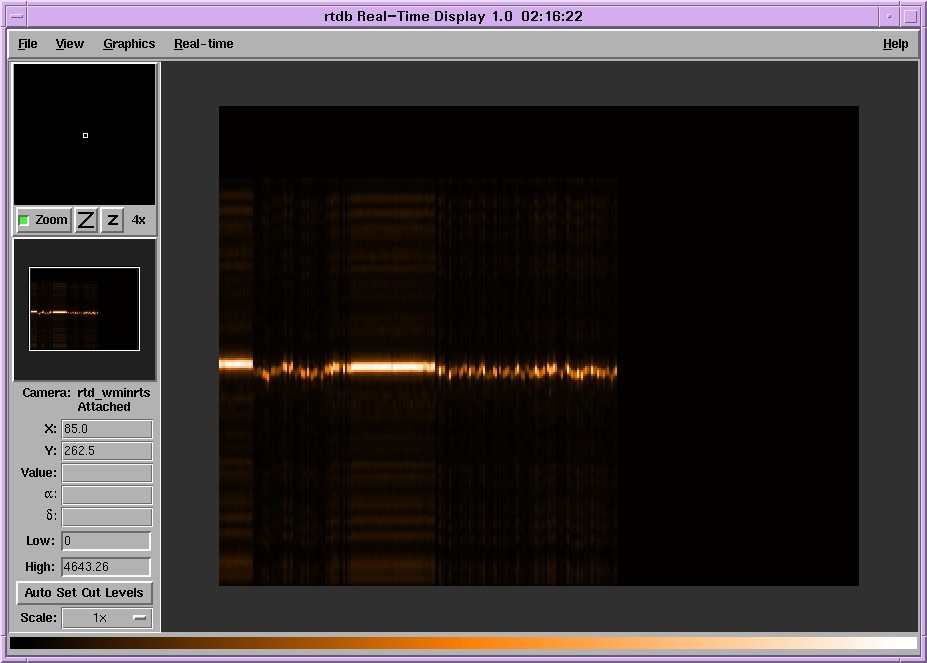927x663 pixels.
Task: Click the large Z zoom-in button
Action: click(x=86, y=220)
